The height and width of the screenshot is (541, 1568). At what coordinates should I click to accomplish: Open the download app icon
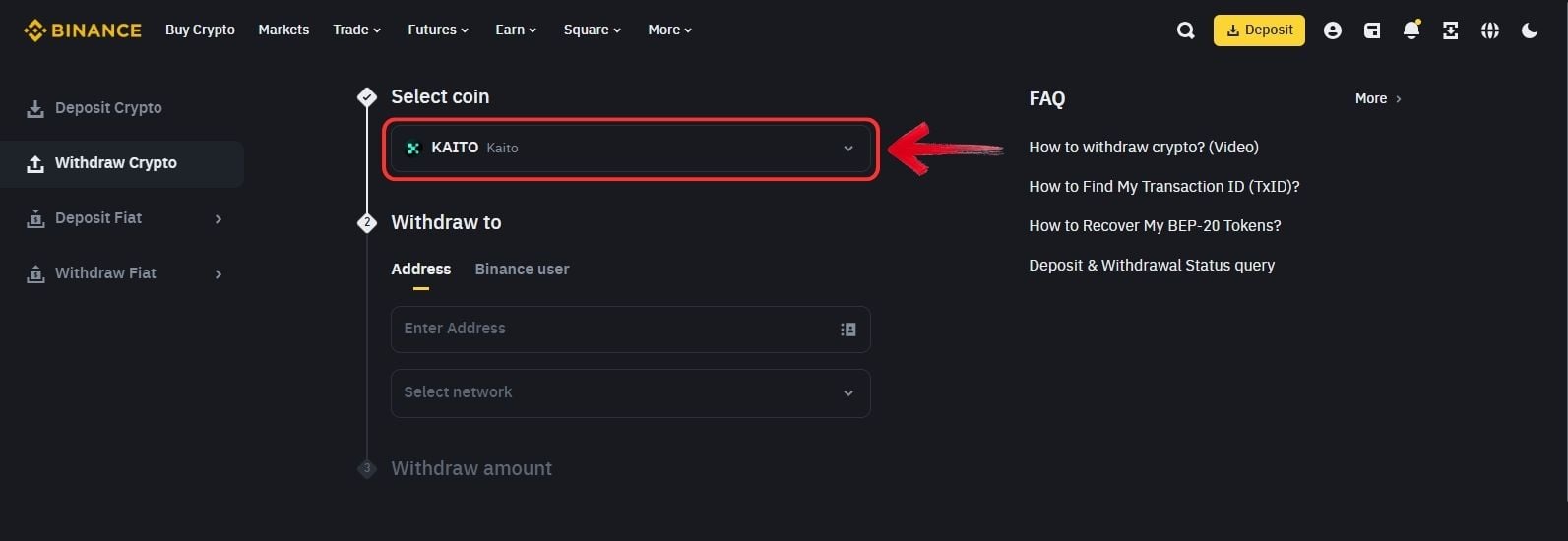[1450, 30]
